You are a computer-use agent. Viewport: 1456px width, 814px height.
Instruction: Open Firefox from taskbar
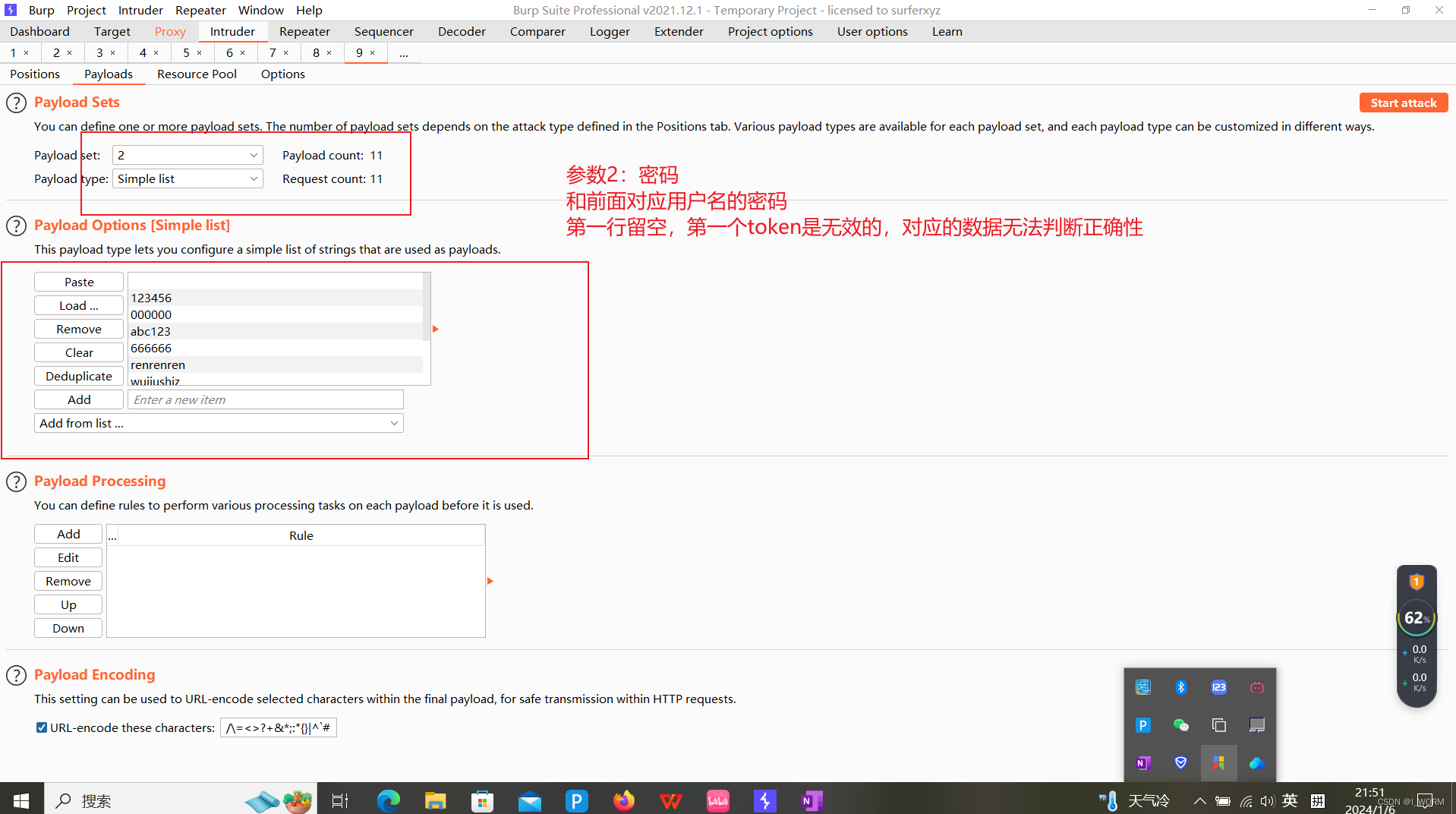pos(624,800)
